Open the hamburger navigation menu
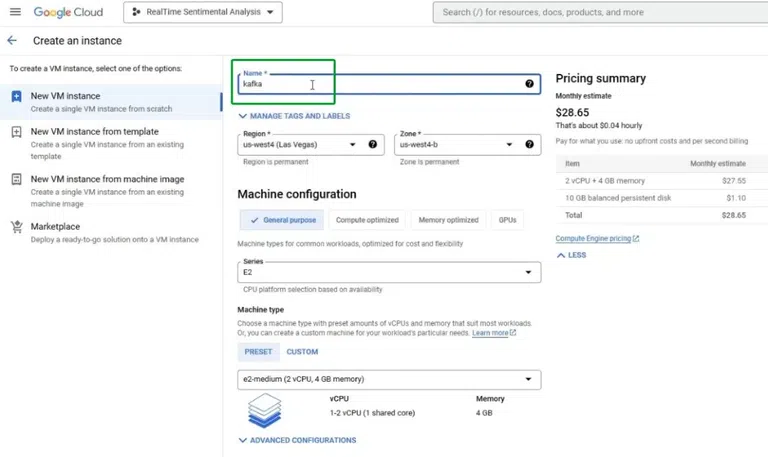768x457 pixels. pos(15,12)
